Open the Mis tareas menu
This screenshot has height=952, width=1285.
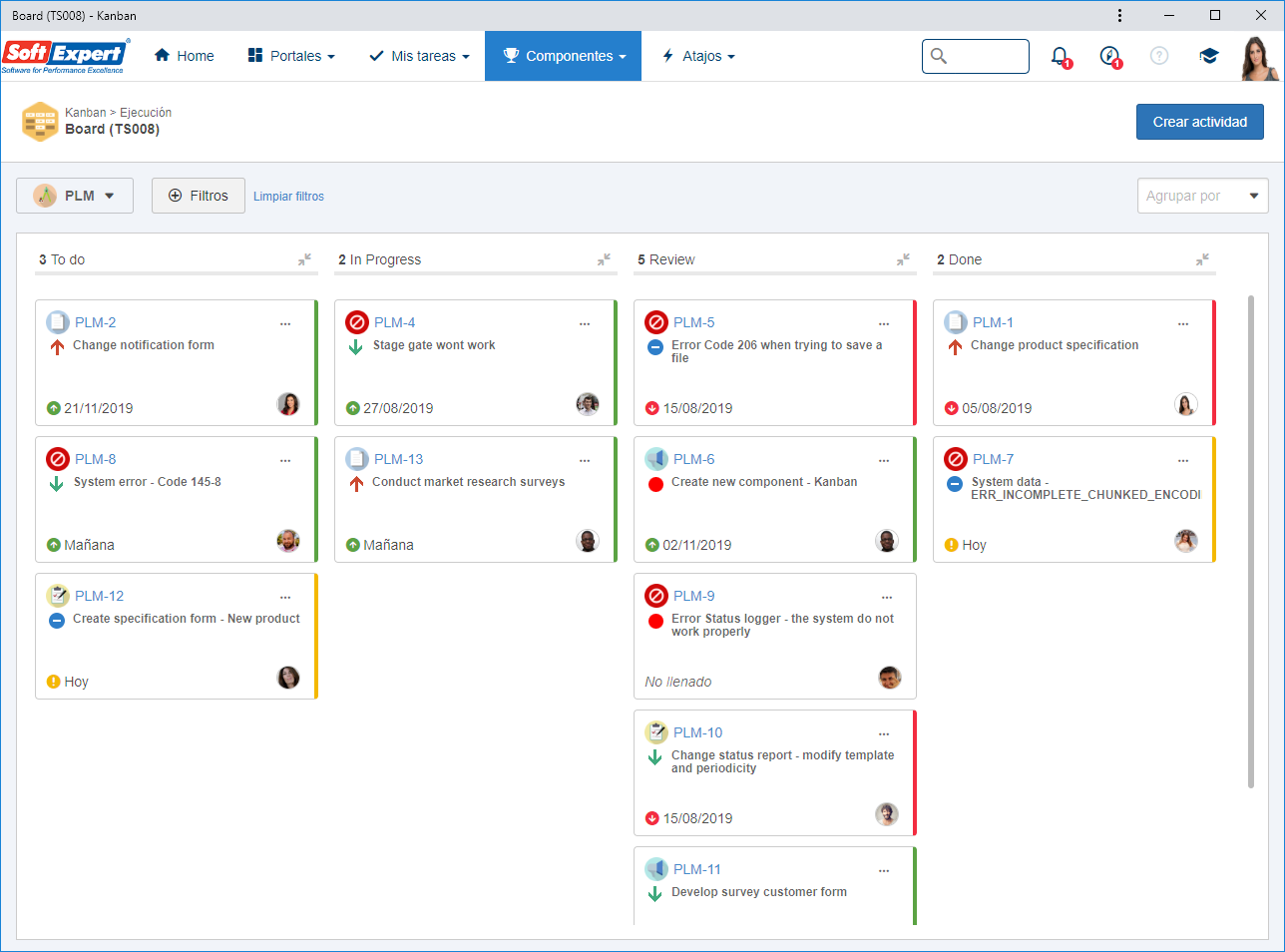click(419, 56)
